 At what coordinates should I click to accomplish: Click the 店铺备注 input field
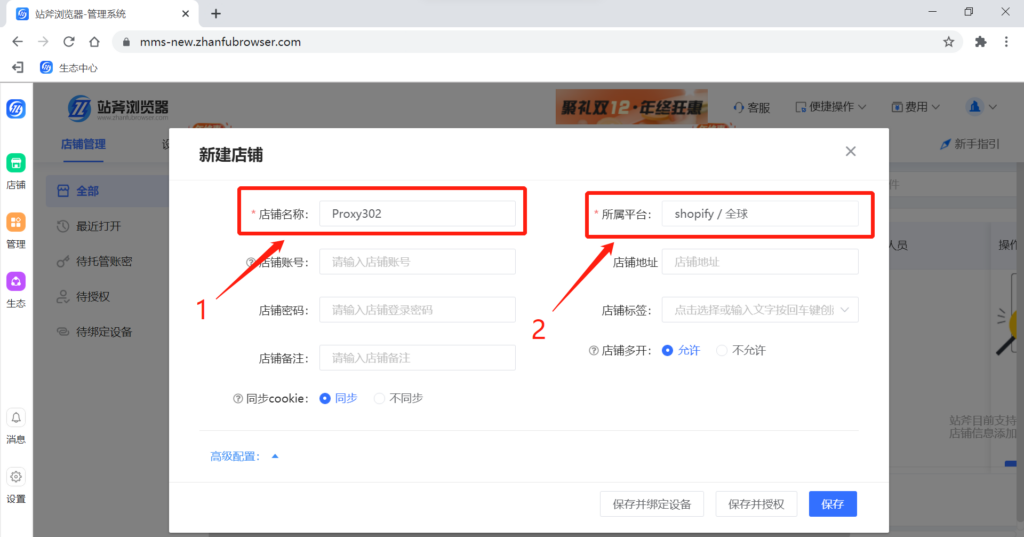click(x=417, y=358)
